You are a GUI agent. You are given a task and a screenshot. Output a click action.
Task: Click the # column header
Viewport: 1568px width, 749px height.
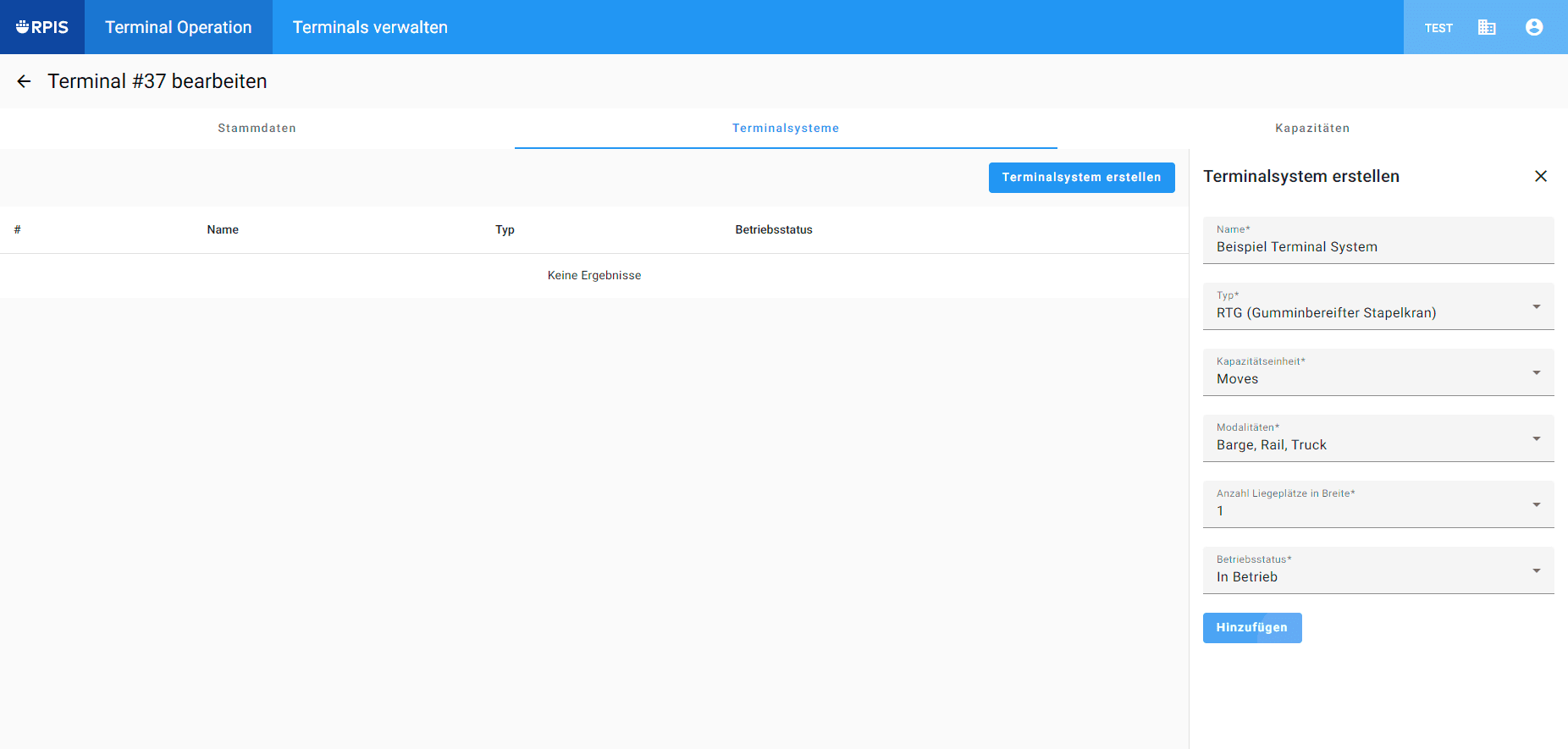[x=17, y=230]
